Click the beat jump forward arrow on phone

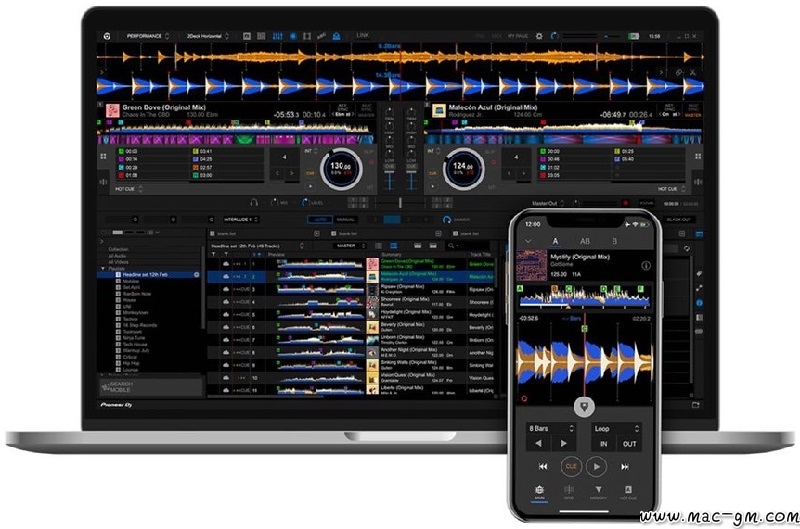[x=563, y=443]
